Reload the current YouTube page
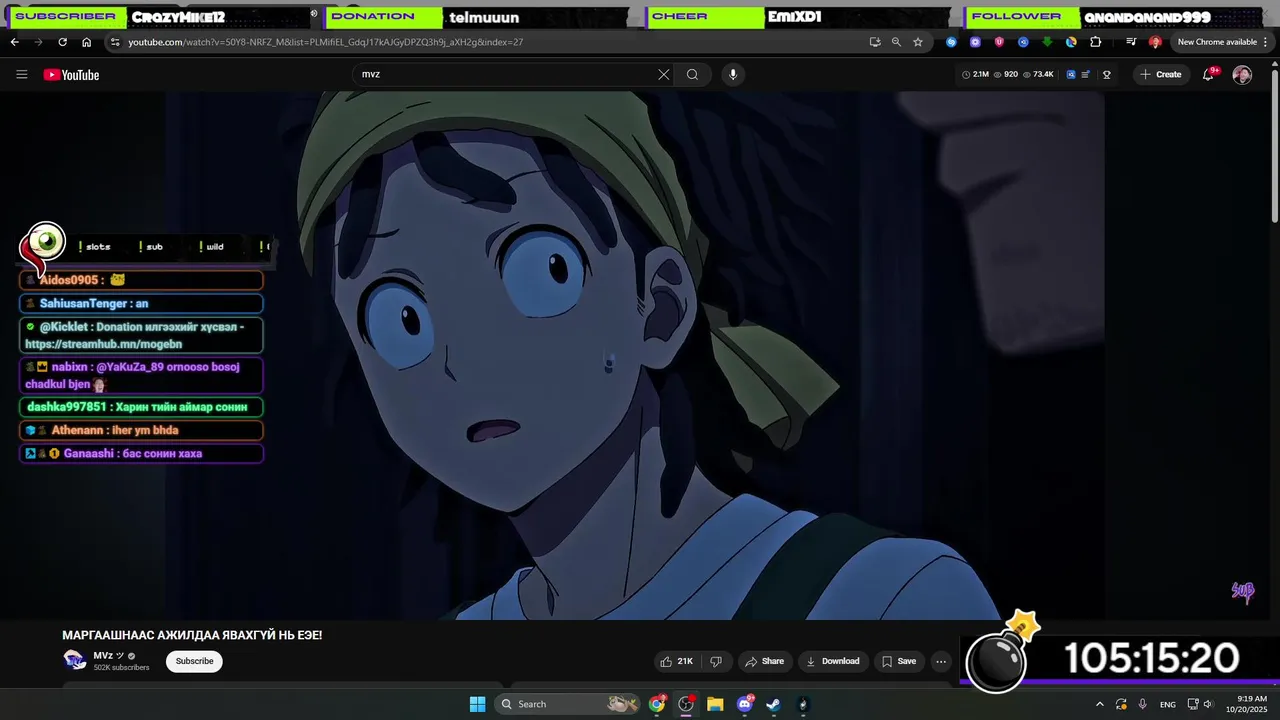Screen dimensions: 1280x720 point(62,42)
